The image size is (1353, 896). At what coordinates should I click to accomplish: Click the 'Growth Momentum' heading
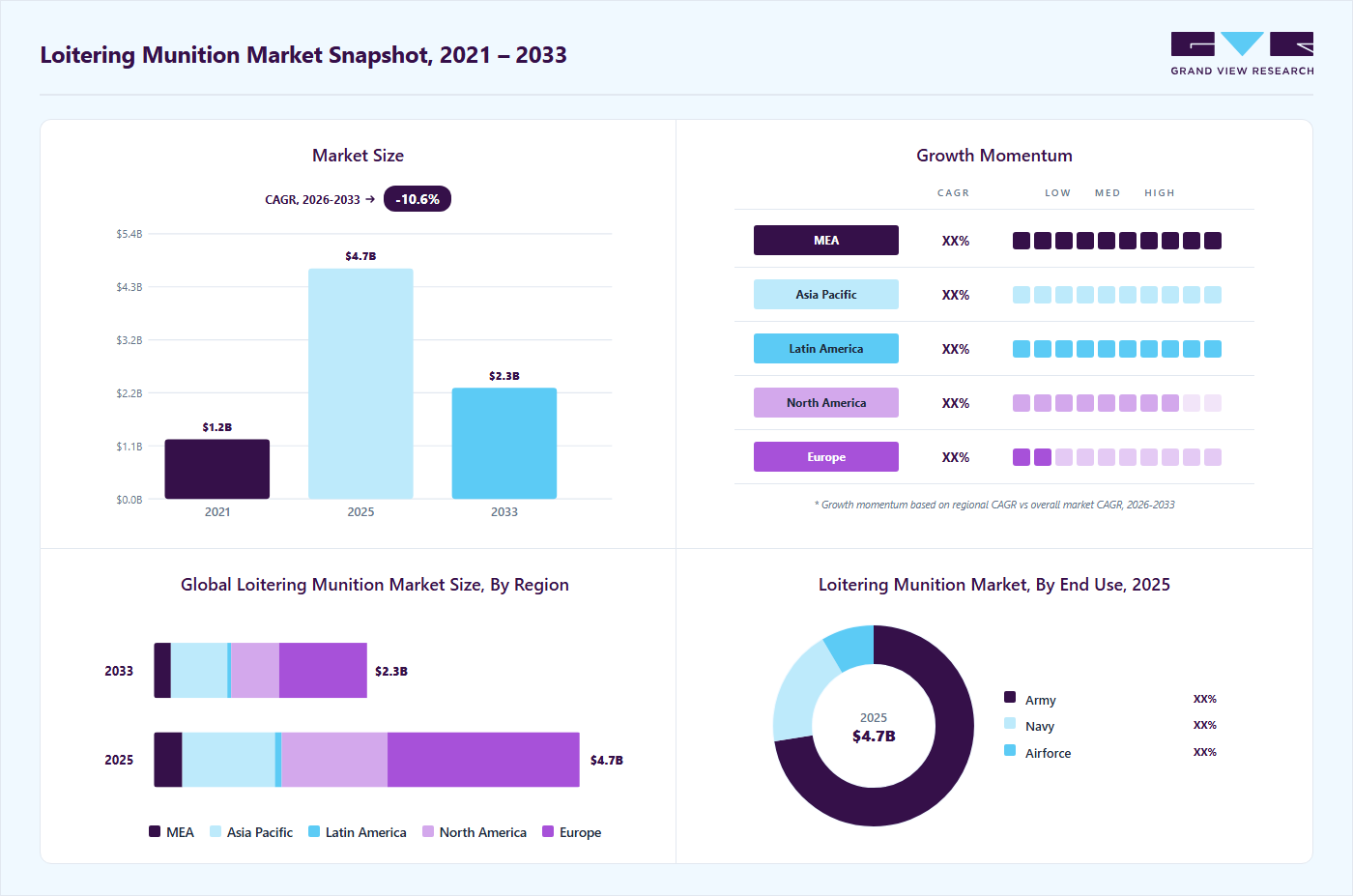point(994,156)
